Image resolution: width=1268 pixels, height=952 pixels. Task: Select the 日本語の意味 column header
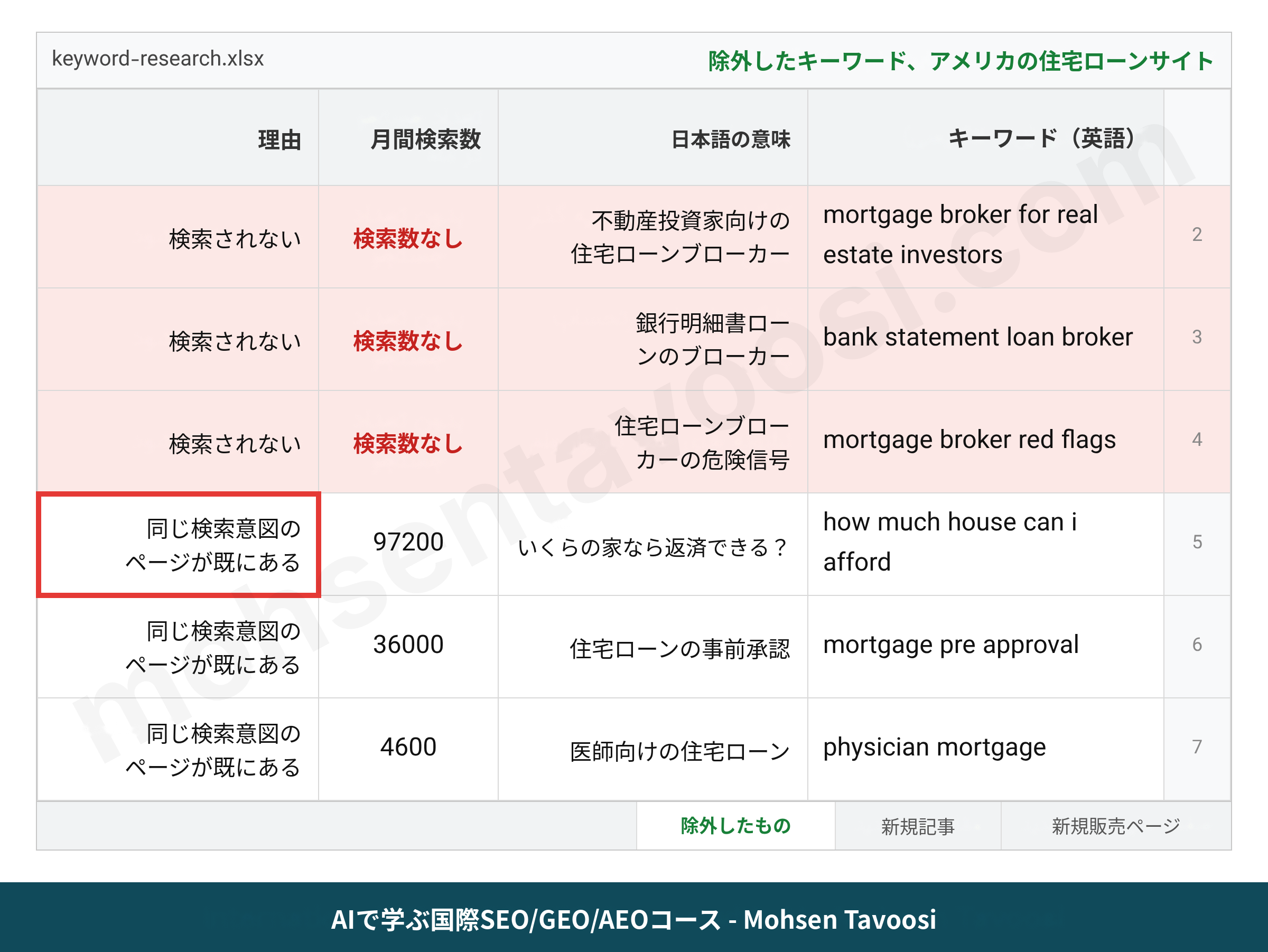click(653, 138)
